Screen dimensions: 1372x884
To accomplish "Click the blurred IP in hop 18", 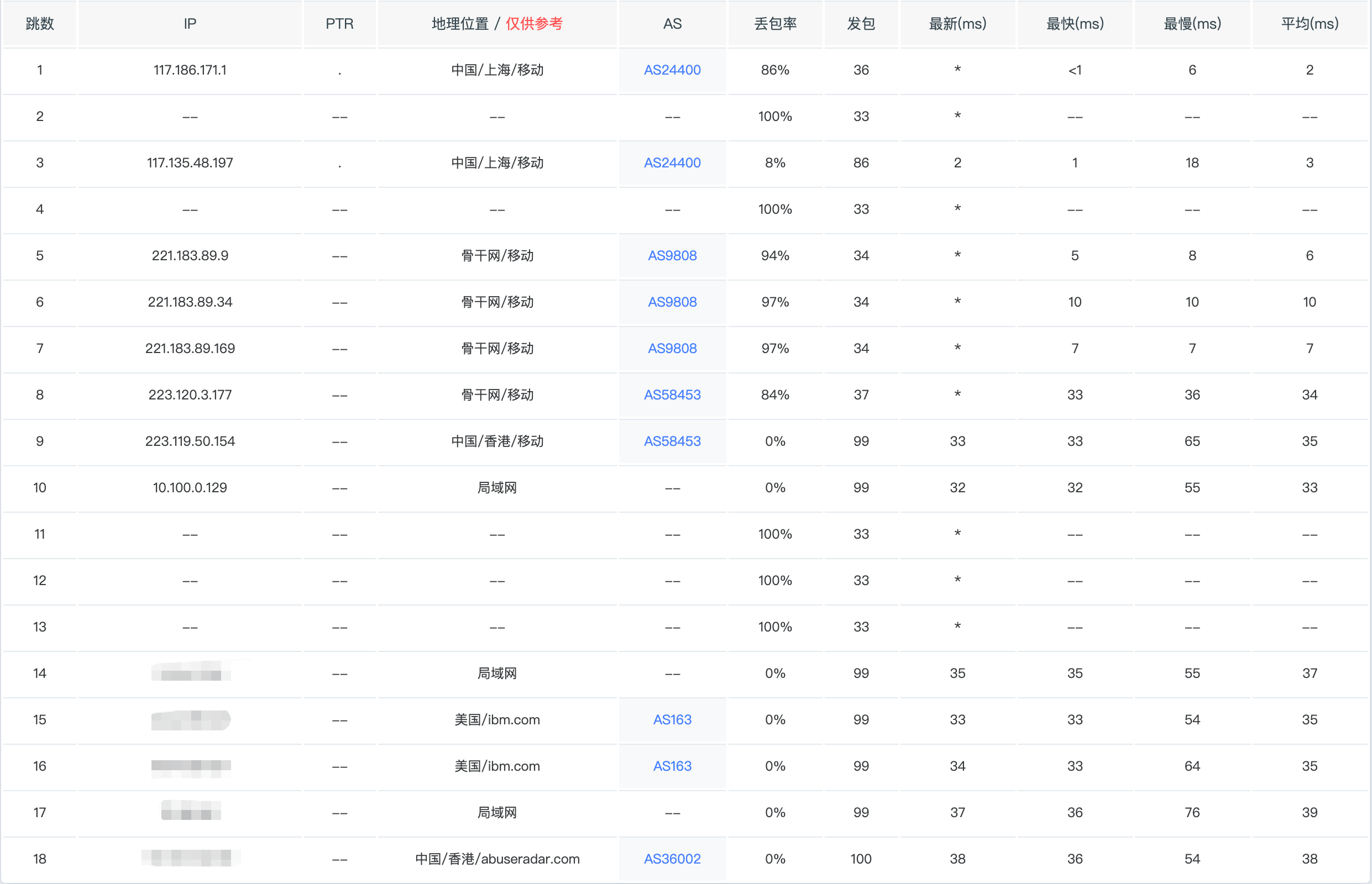I will tap(190, 859).
